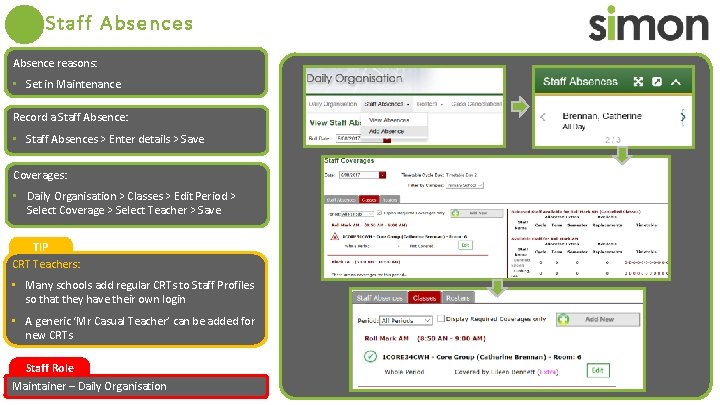Click the Roll Mark AM 8:50 AM heading

tap(425, 338)
